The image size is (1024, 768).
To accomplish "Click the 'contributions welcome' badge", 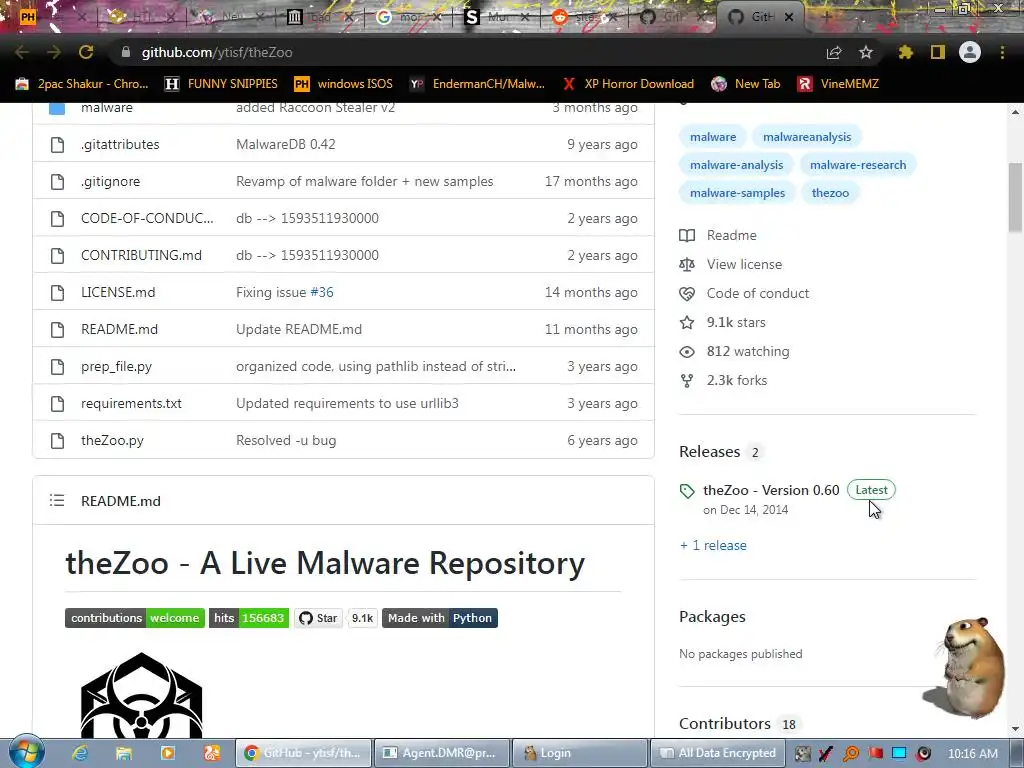I will (x=135, y=618).
